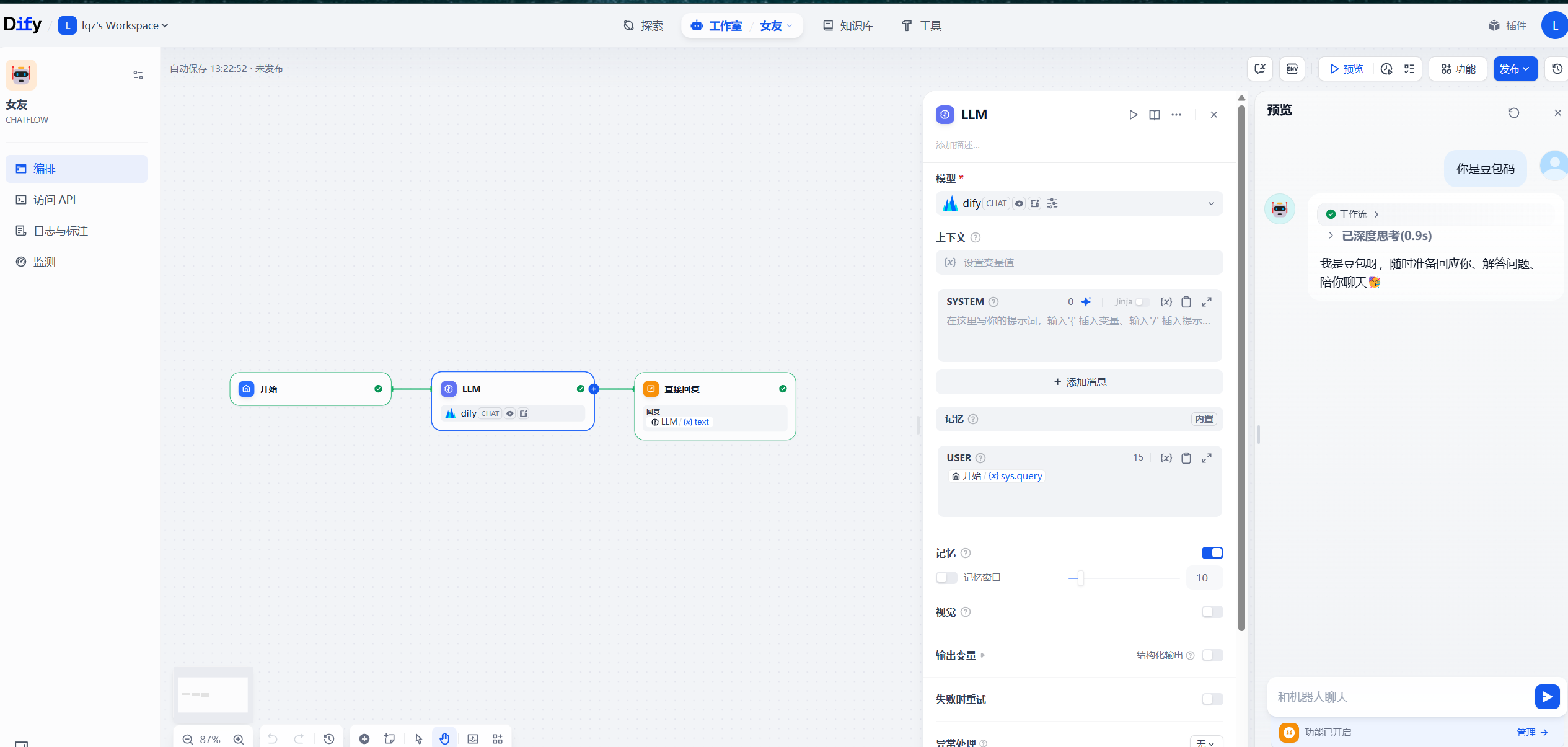This screenshot has width=1568, height=747.
Task: Turn on structured output switch
Action: [1212, 655]
